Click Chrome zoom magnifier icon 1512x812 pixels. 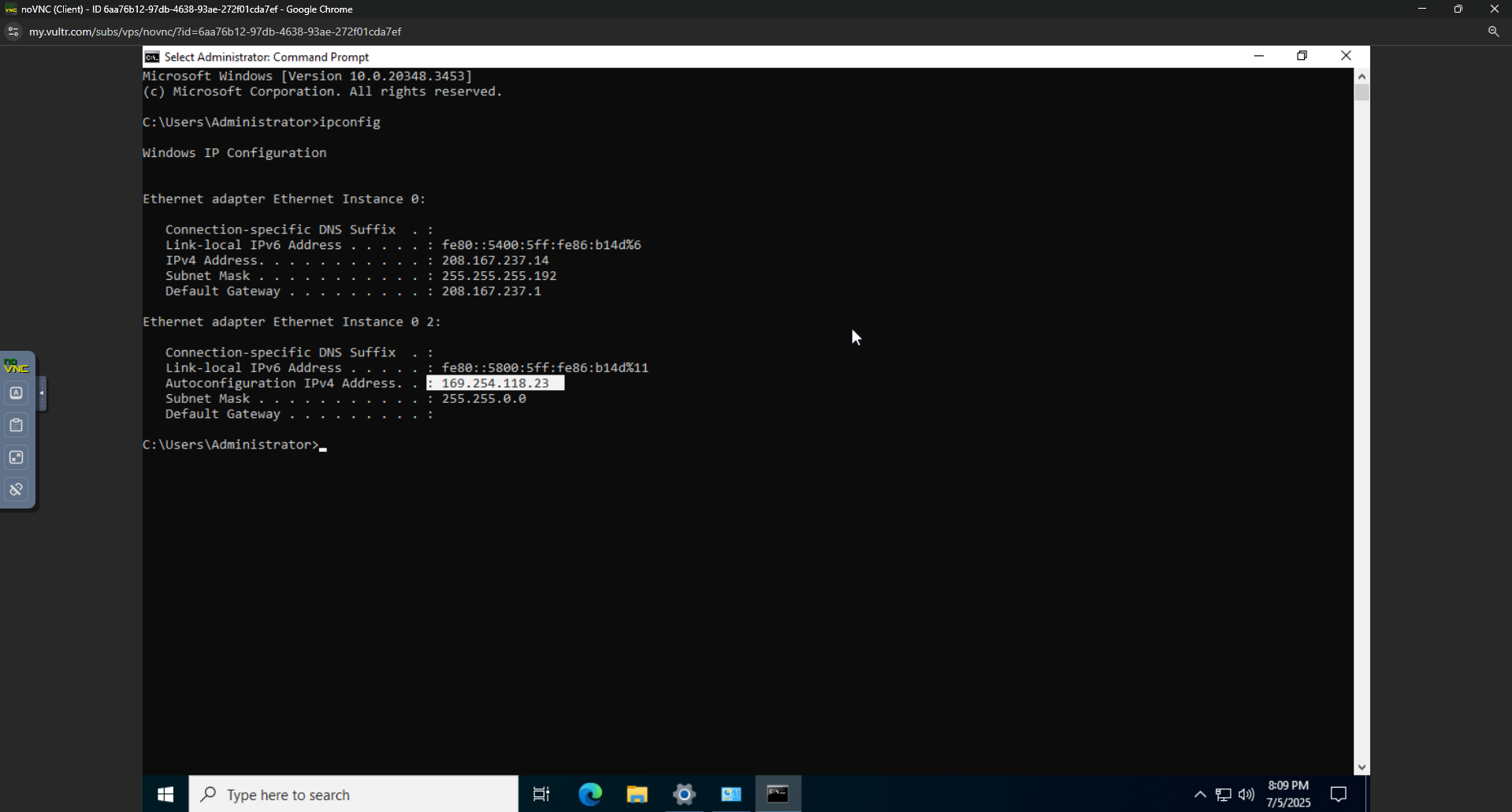[1493, 32]
